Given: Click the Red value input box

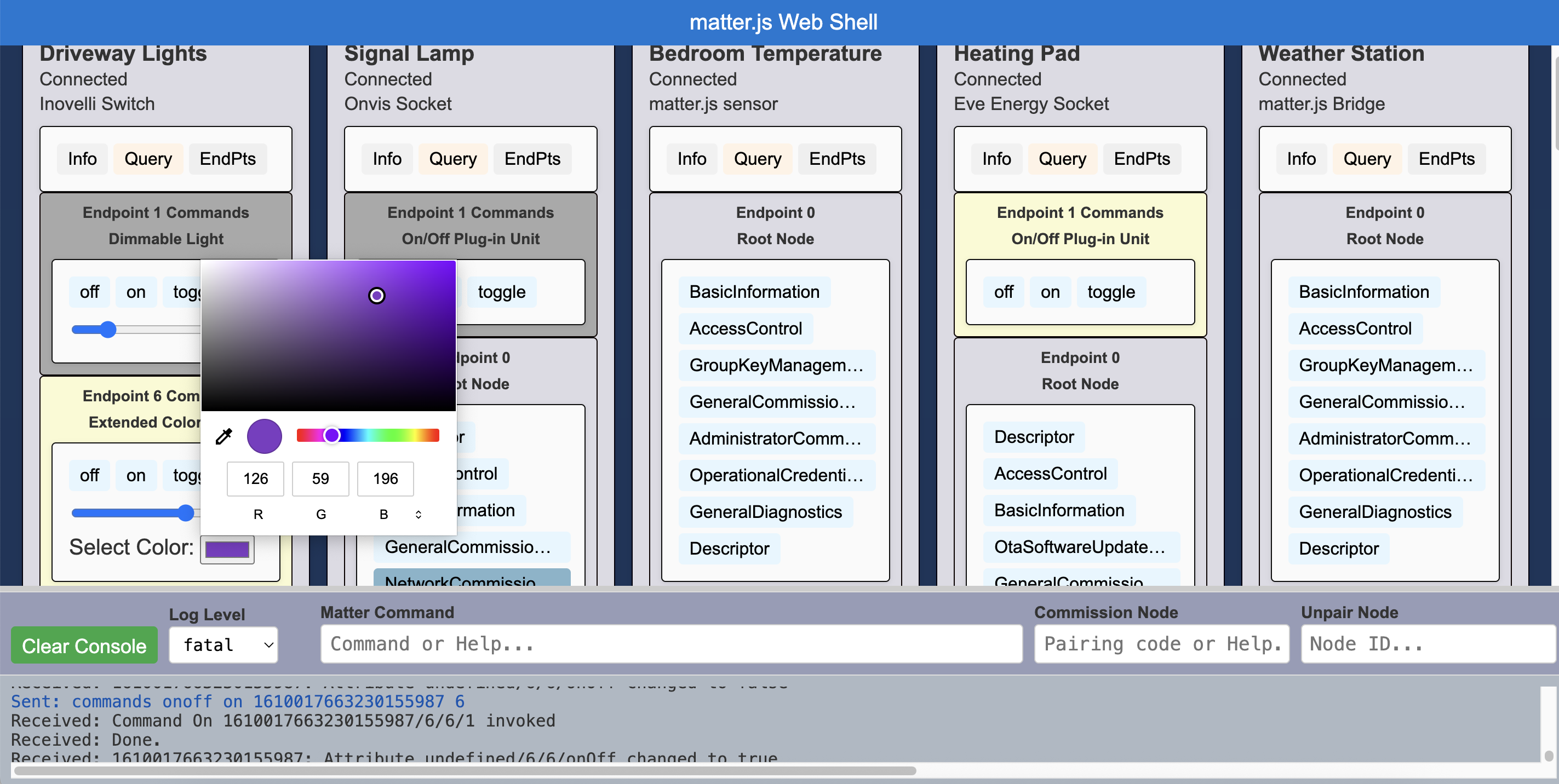Looking at the screenshot, I should pos(255,479).
